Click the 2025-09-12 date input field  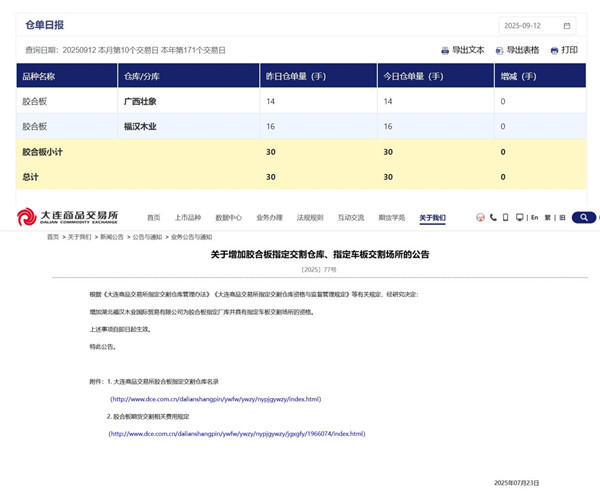coord(530,26)
